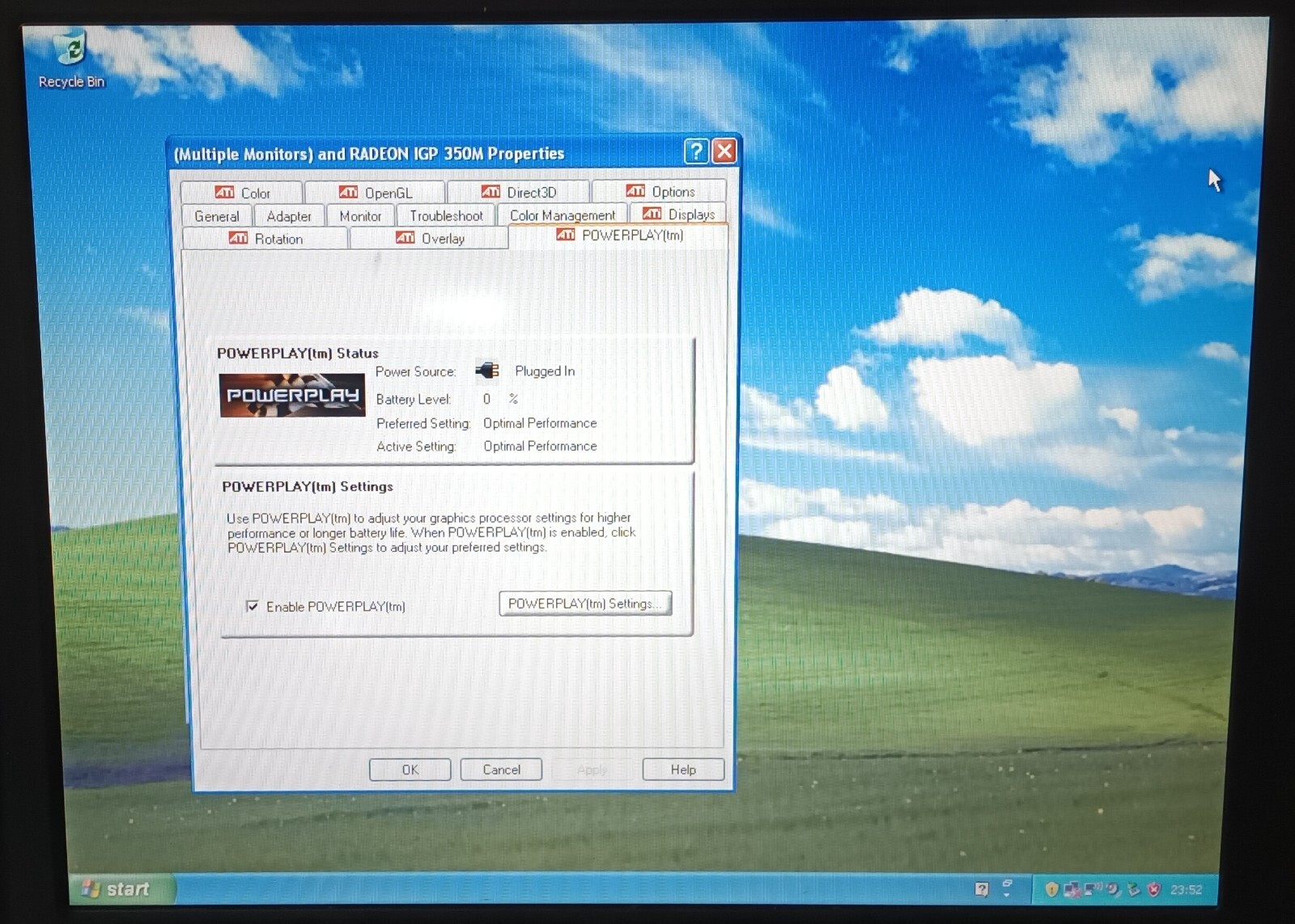Click the Optimal Performance preferred setting value
The width and height of the screenshot is (1295, 924).
(540, 423)
